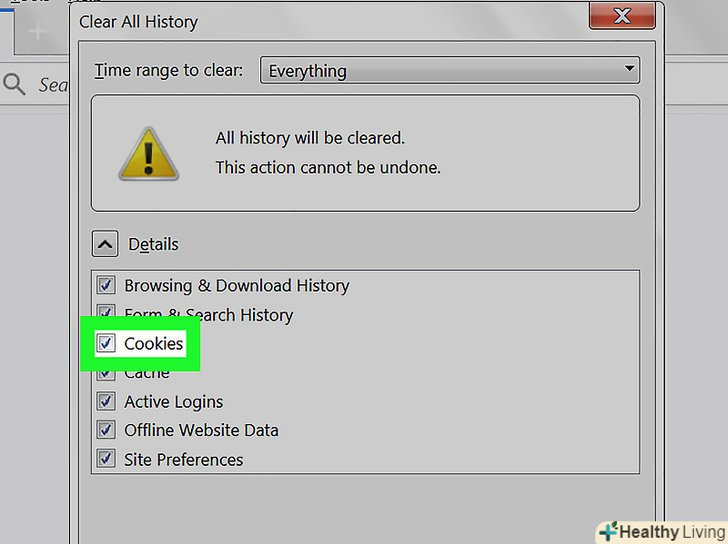Viewport: 728px width, 544px height.
Task: Toggle Browsing & Download History checkbox
Action: coord(106,285)
